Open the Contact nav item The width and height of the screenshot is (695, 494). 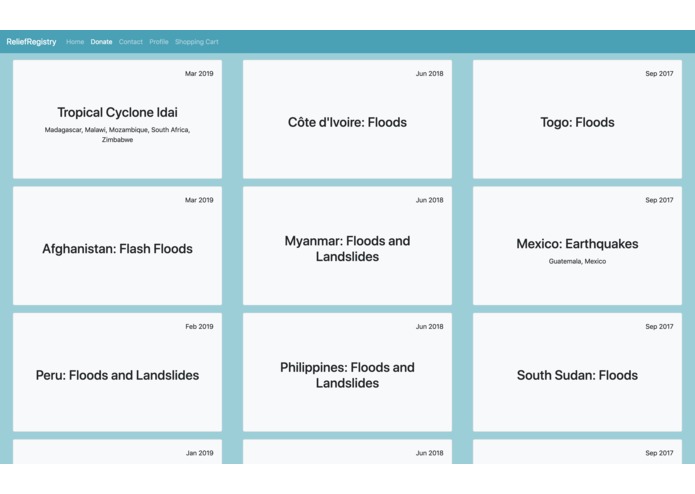(x=131, y=42)
